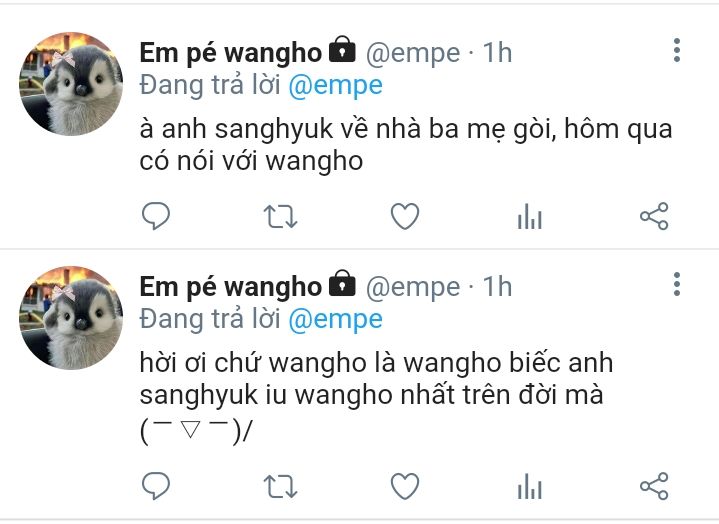Open penguin avatar on first tweet

point(71,84)
